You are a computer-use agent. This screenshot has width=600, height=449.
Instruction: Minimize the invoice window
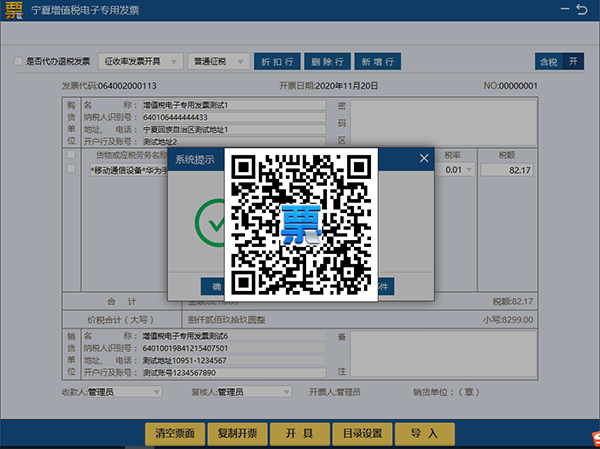[565, 9]
